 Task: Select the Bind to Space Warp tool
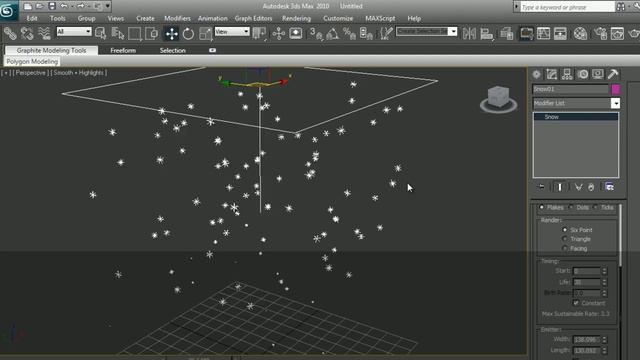(x=44, y=33)
